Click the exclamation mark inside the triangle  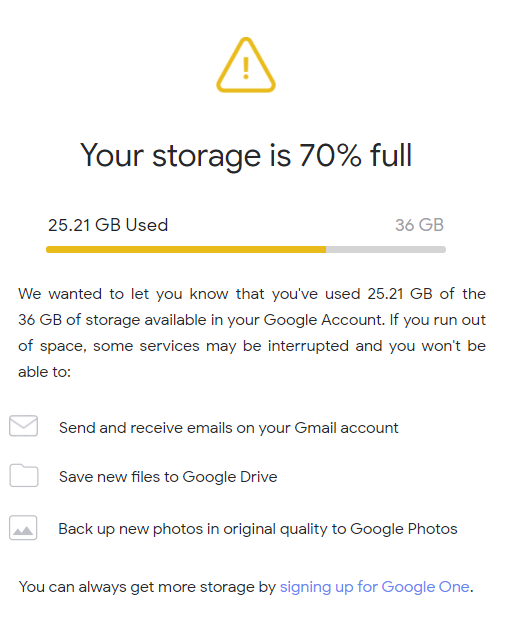(x=246, y=68)
